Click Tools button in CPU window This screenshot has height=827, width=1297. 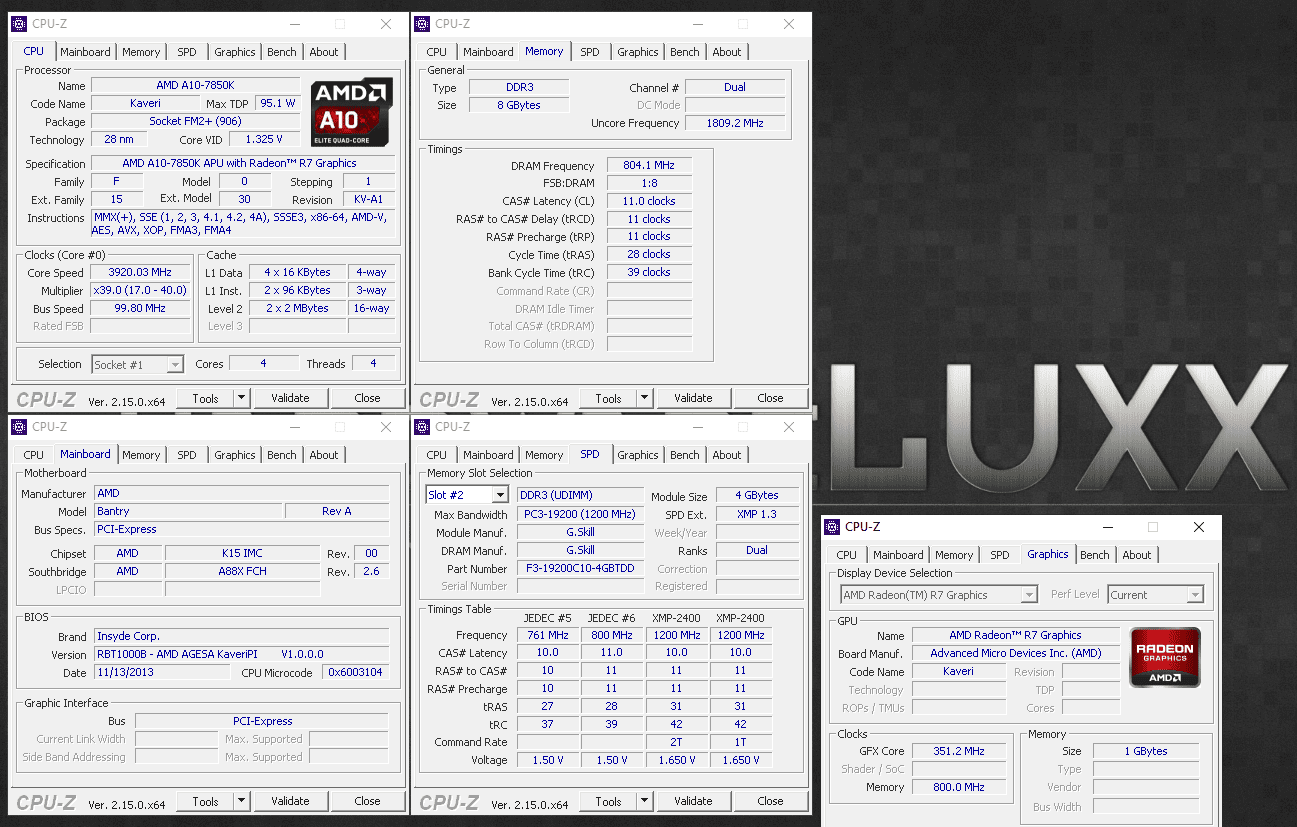click(205, 398)
